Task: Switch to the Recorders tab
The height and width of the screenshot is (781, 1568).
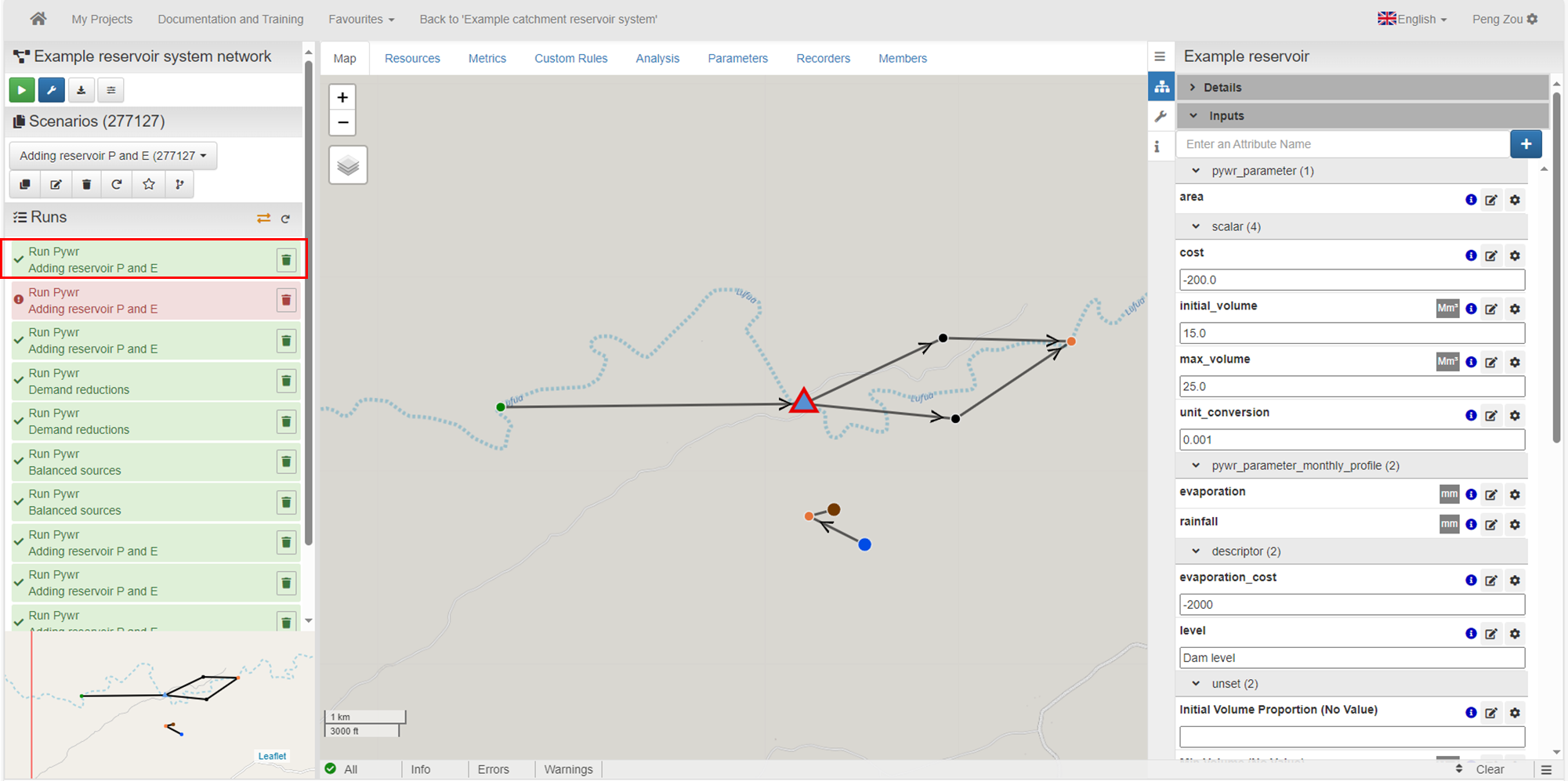Action: pos(823,59)
